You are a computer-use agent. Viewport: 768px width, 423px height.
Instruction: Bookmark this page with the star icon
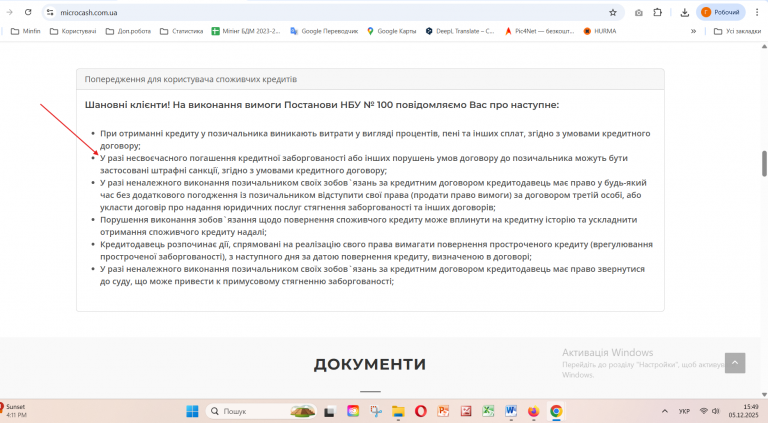click(x=613, y=13)
